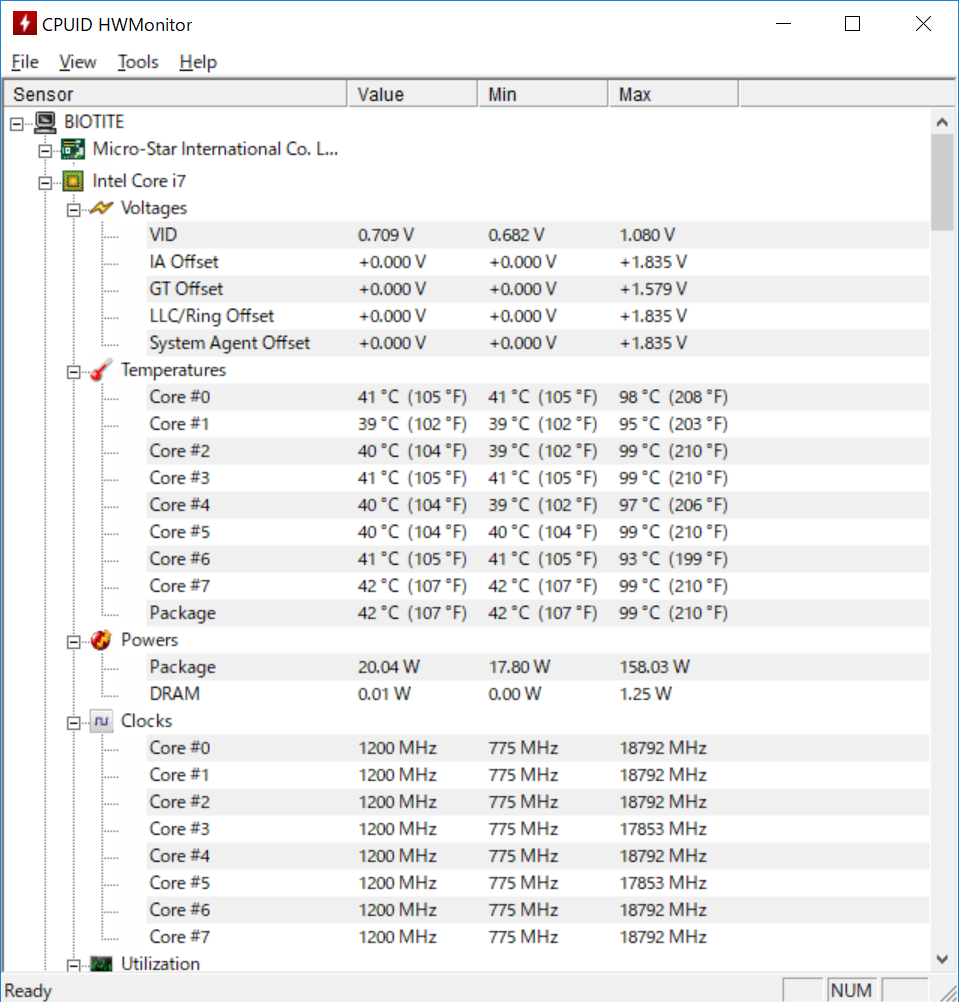This screenshot has width=959, height=1002.
Task: Click the scrollbar up arrow
Action: pos(942,122)
